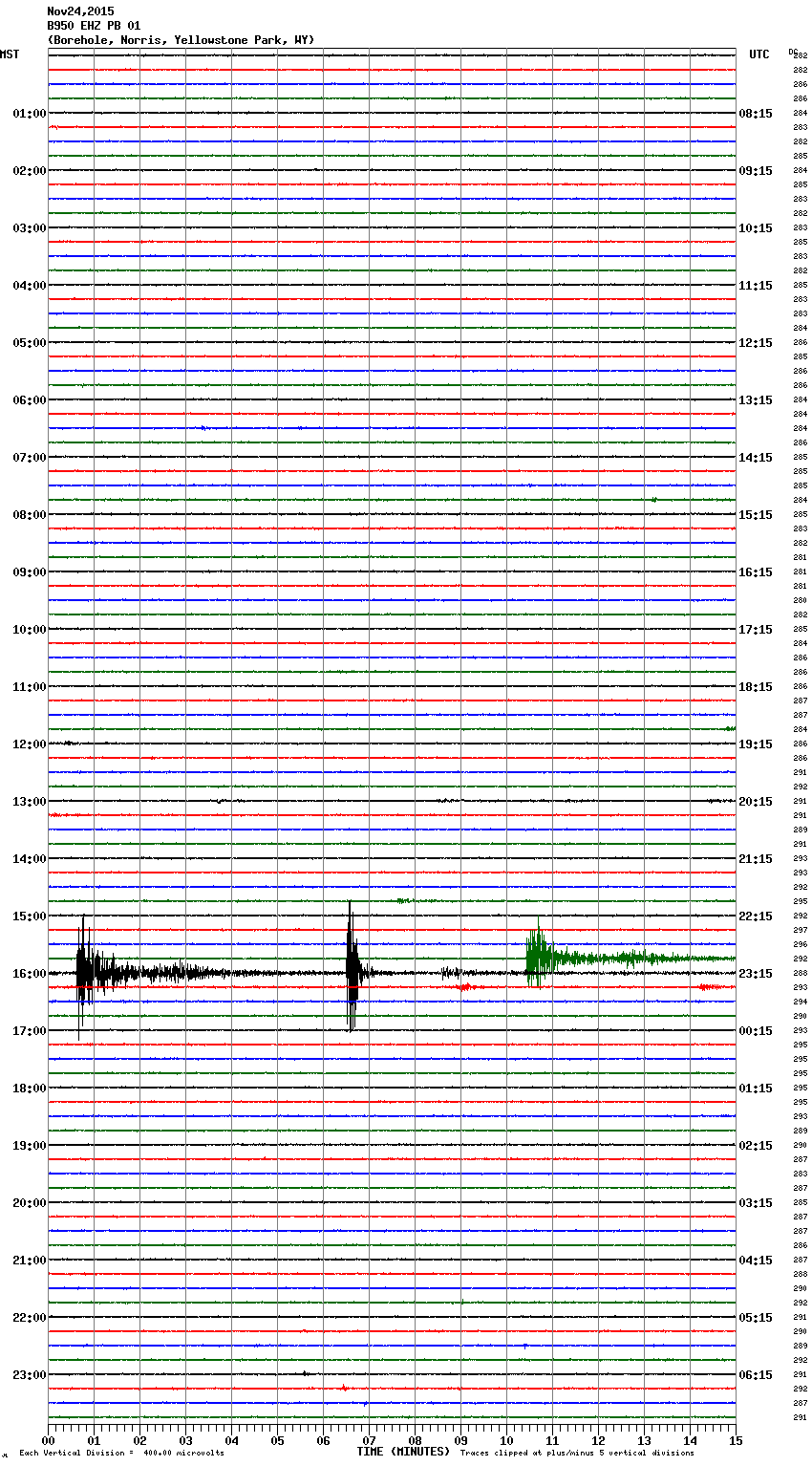Screen dimensions: 812x1466
Task: Select the 03:00 MST time label
Action: pyautogui.click(x=30, y=228)
